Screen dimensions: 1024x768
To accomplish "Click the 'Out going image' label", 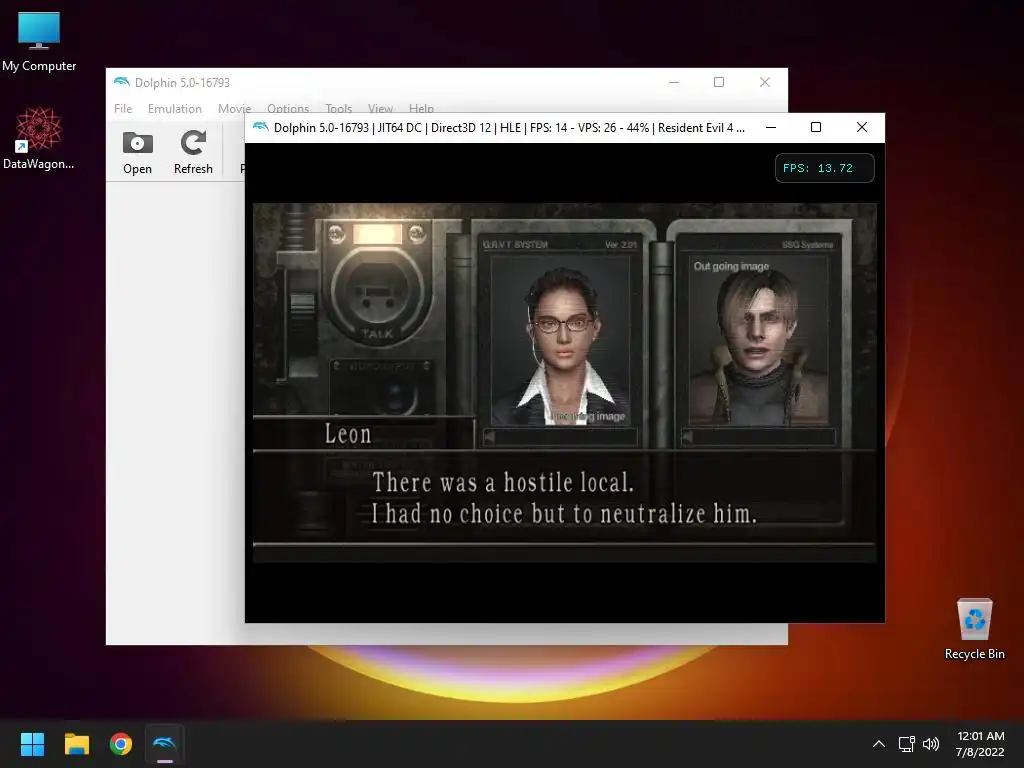I will point(731,266).
